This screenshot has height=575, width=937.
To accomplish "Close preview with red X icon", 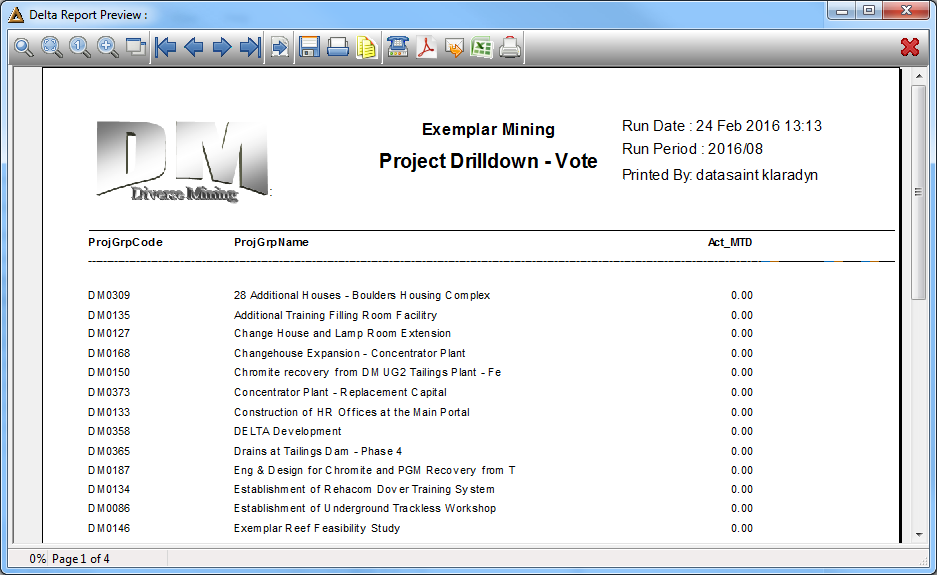I will (910, 47).
